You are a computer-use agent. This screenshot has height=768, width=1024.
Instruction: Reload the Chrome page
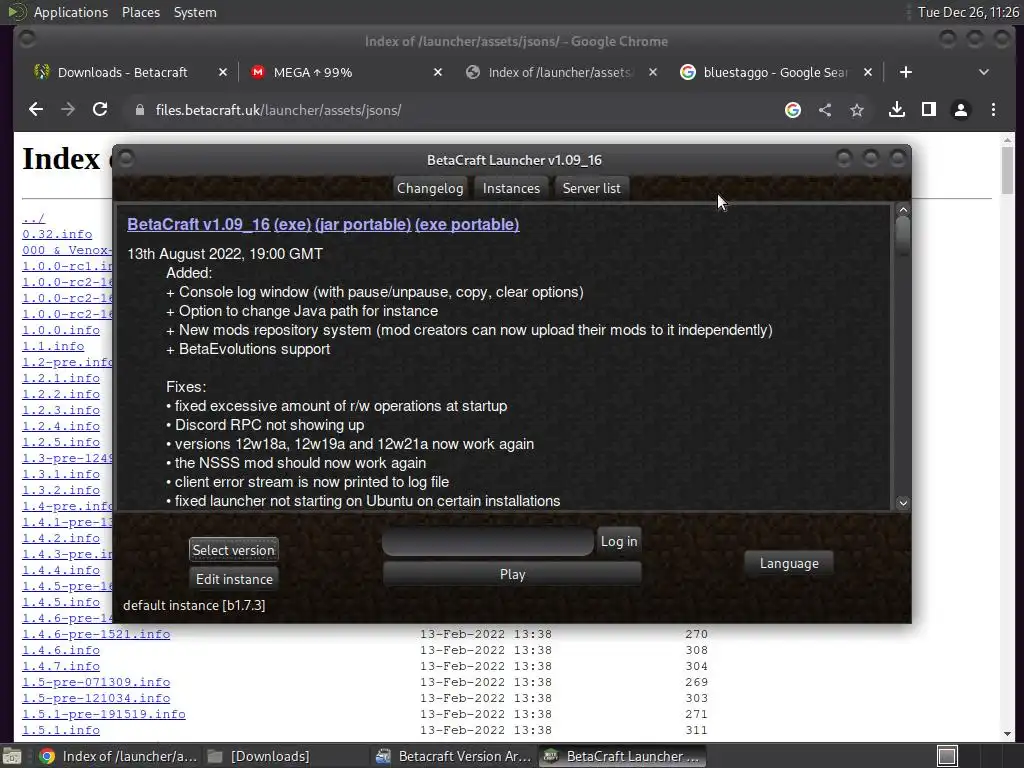tap(100, 110)
